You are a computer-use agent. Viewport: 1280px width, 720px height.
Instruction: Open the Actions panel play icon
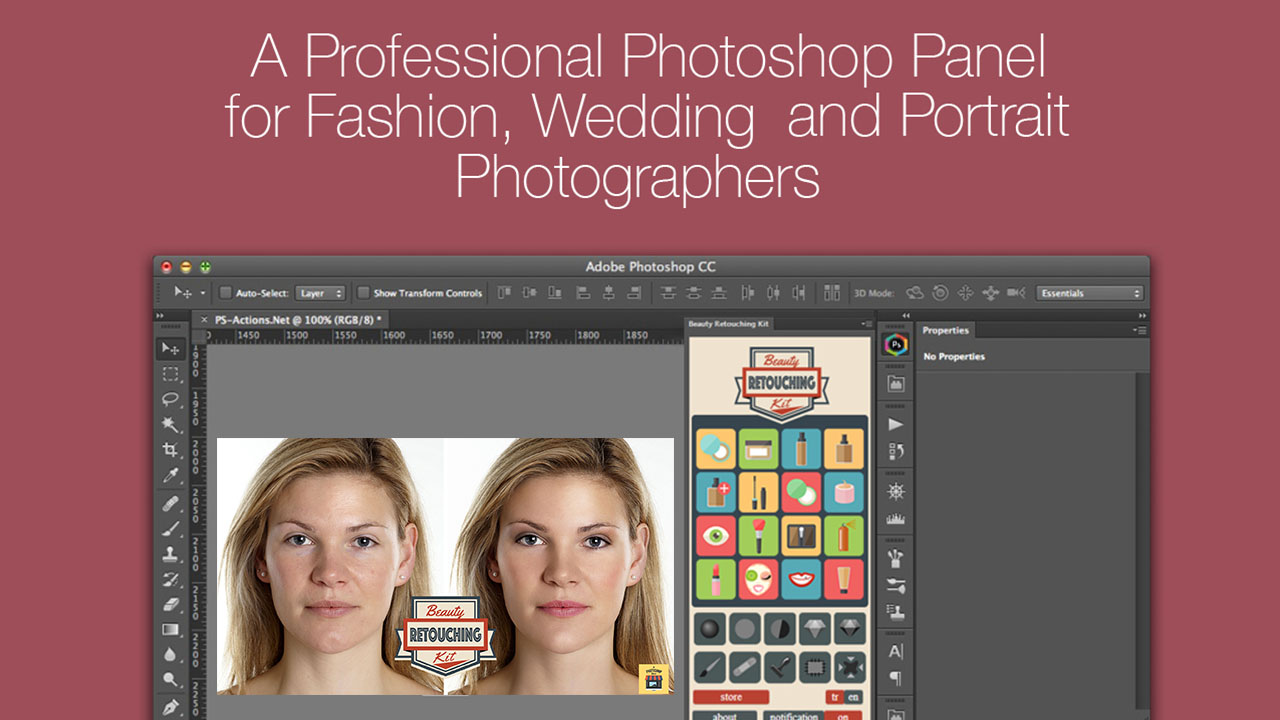pos(896,424)
